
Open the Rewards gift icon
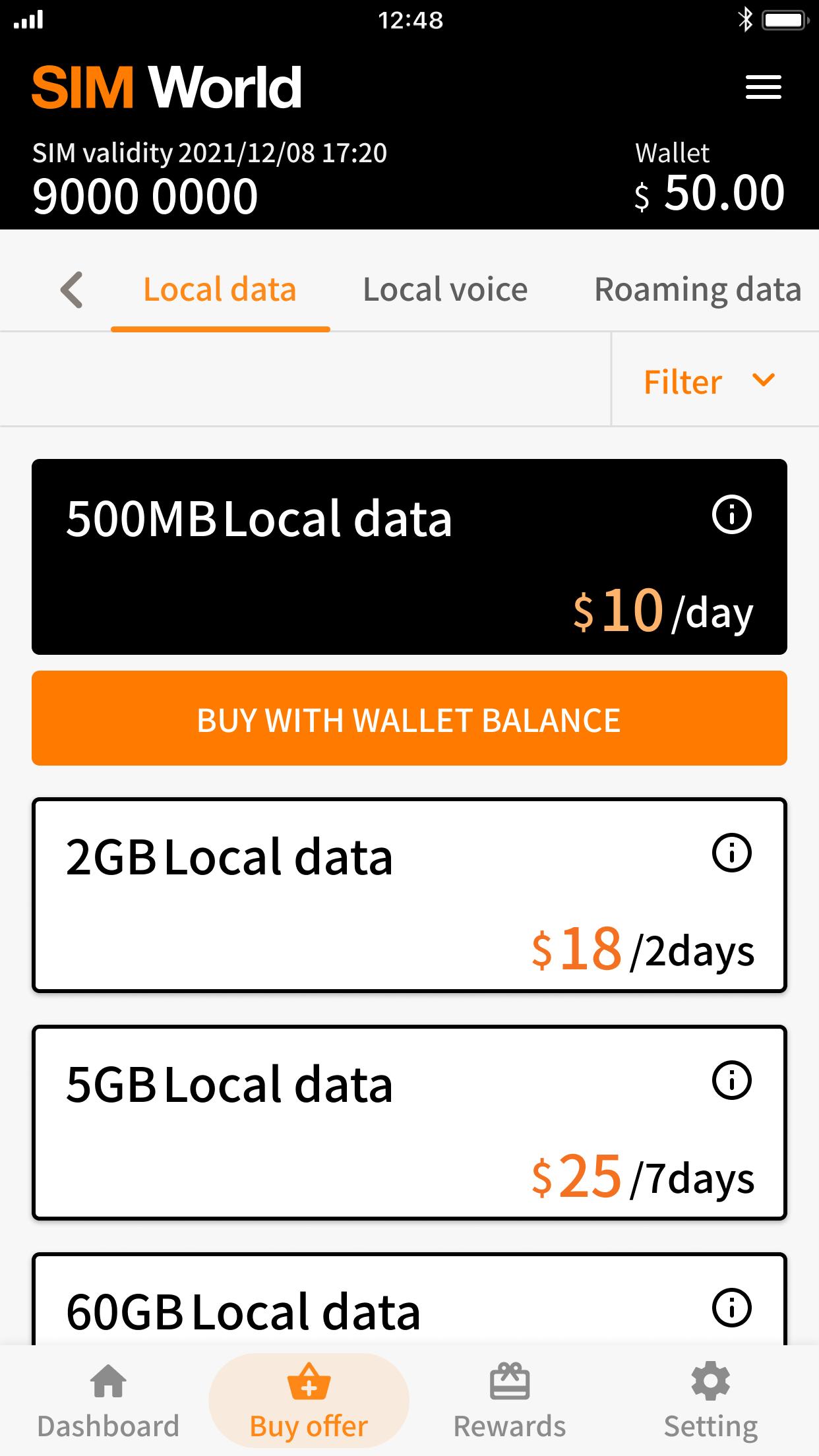tap(509, 1382)
